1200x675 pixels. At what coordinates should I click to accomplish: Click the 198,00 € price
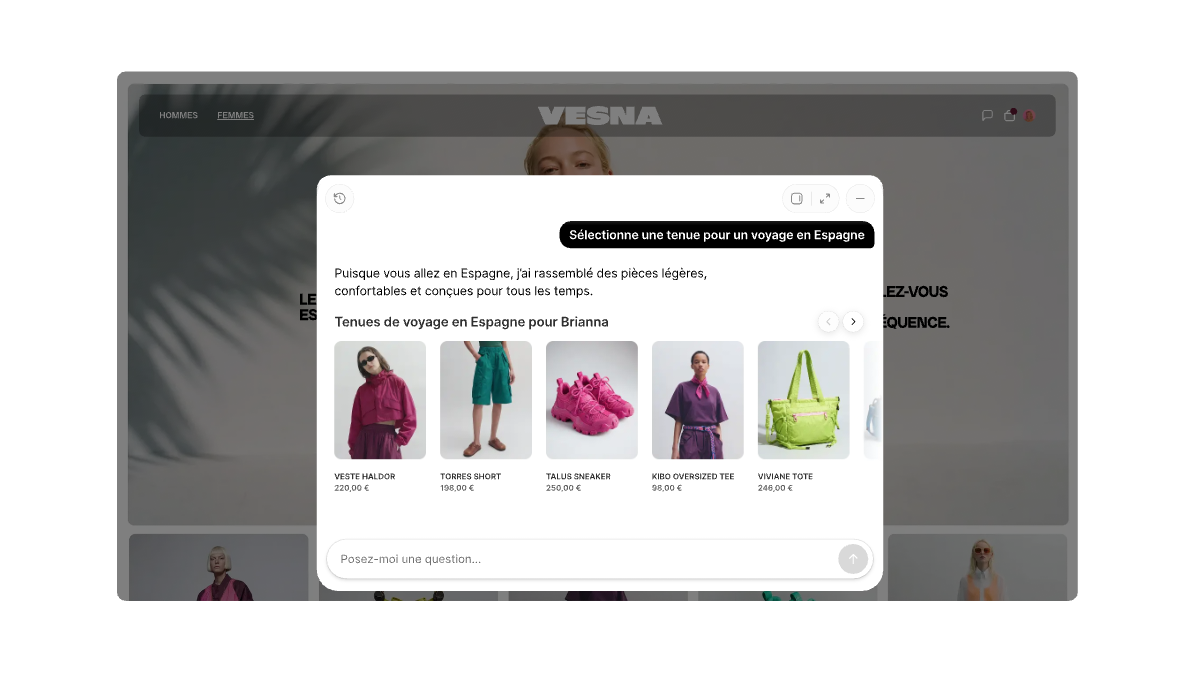(x=457, y=488)
